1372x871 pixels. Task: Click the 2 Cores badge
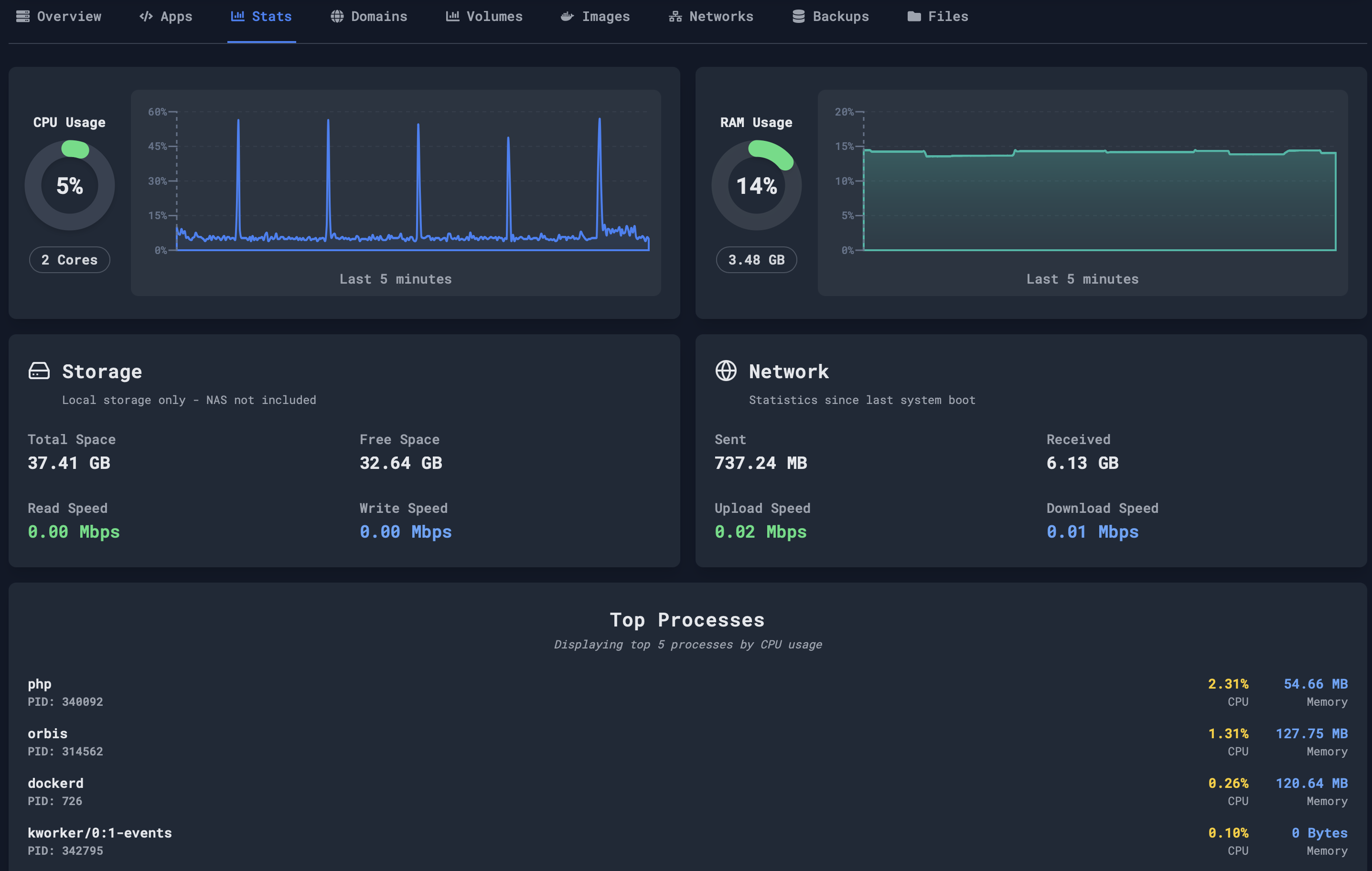(x=70, y=260)
